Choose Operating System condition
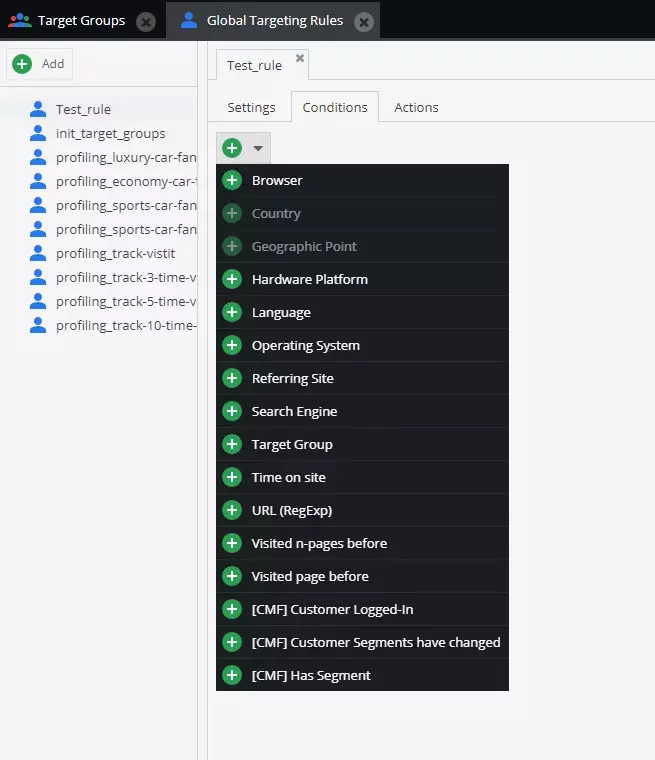Viewport: 655px width, 760px height. [362, 345]
